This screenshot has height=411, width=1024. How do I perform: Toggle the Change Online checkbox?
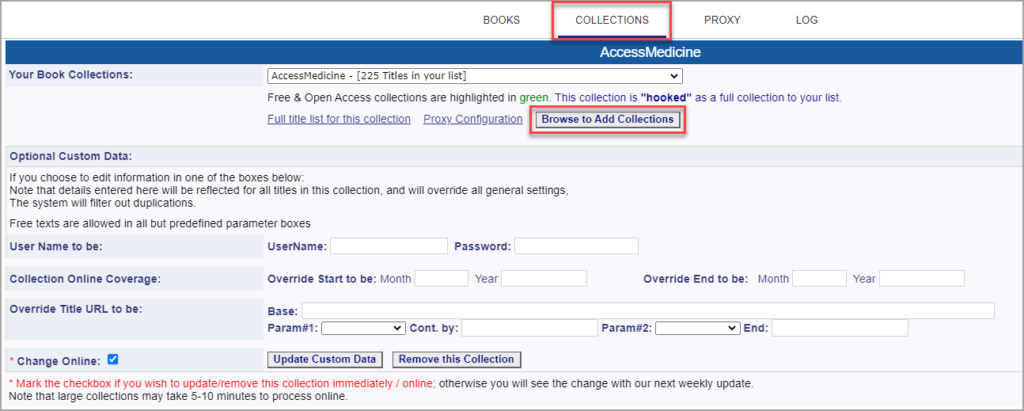112,359
